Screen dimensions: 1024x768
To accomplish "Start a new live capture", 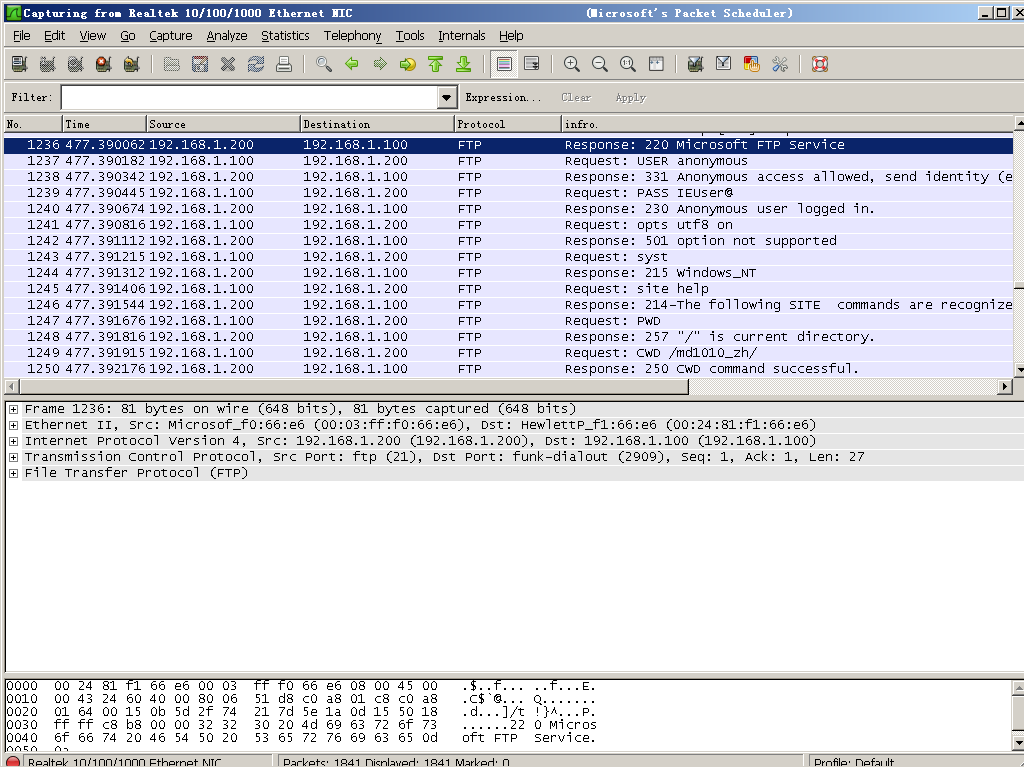I will point(75,64).
